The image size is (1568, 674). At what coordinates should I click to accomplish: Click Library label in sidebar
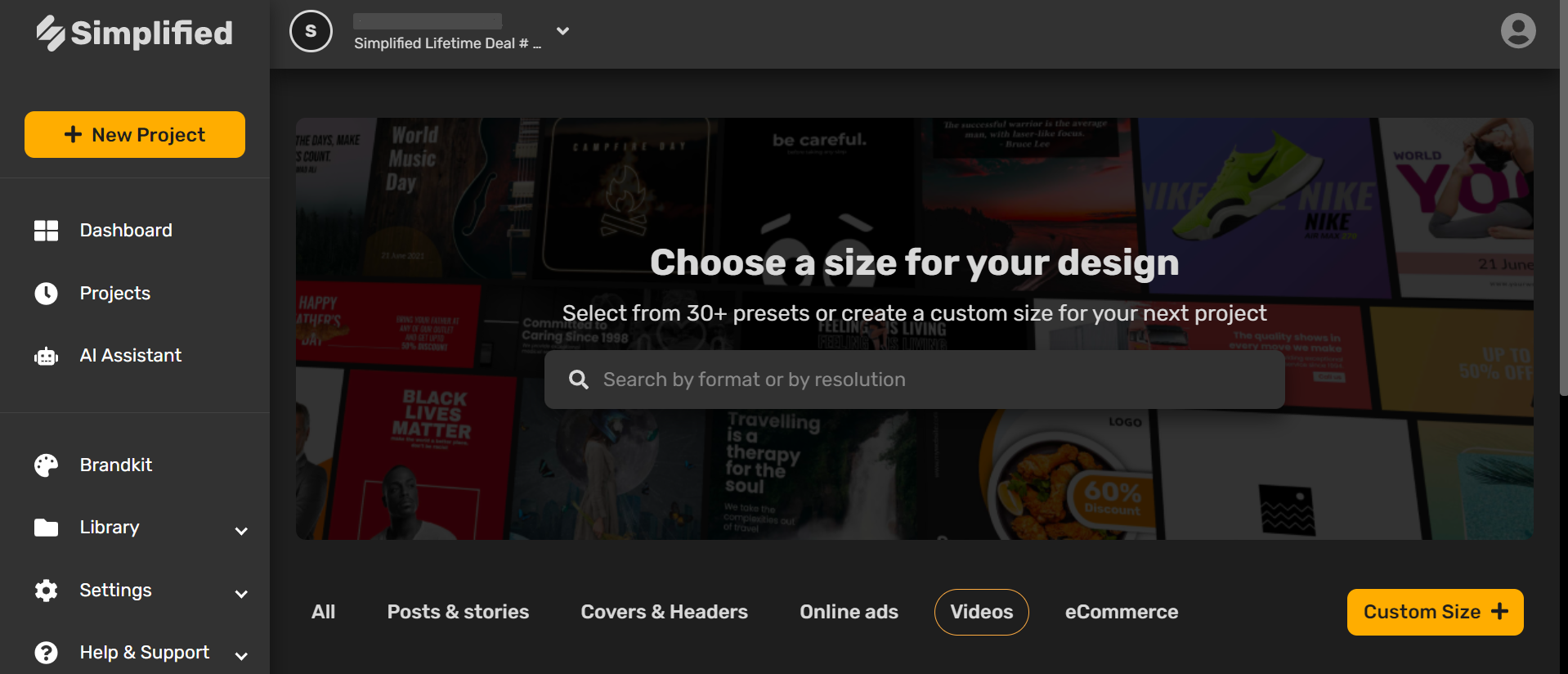point(110,528)
